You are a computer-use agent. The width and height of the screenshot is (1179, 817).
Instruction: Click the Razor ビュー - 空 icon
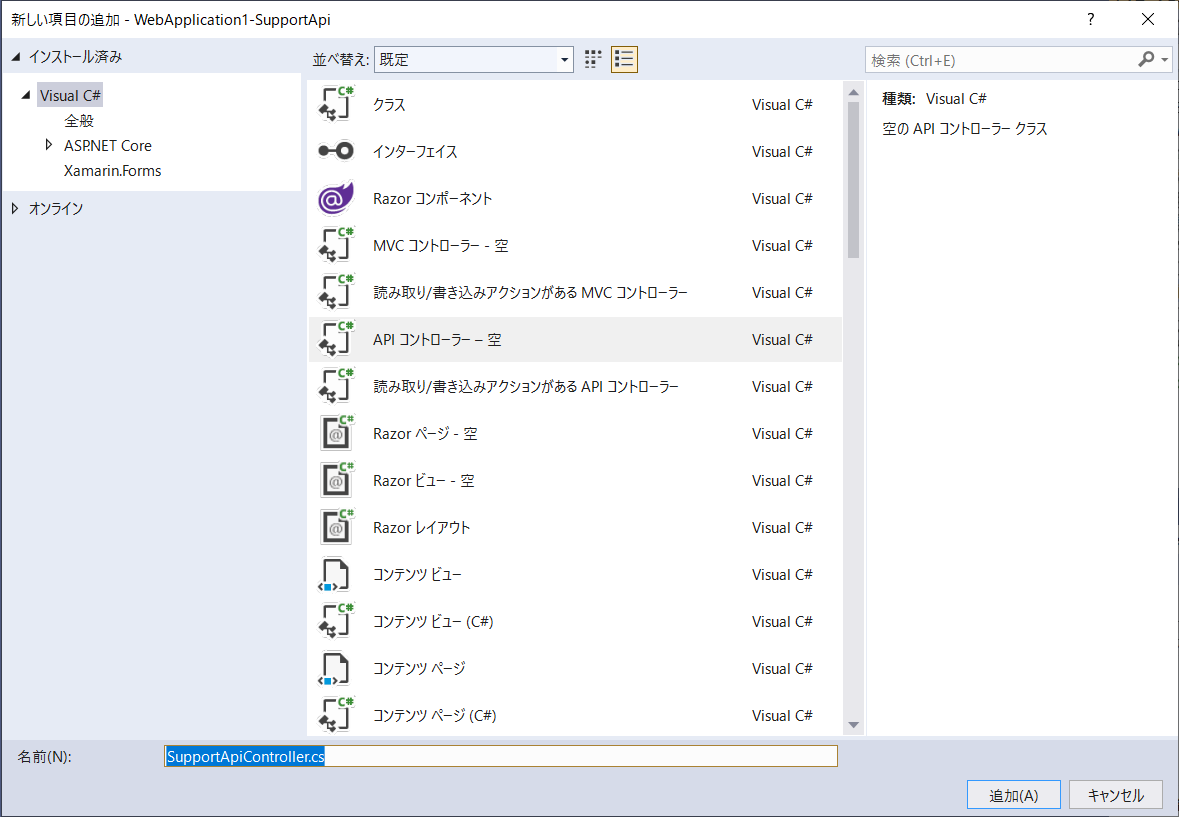click(x=336, y=480)
